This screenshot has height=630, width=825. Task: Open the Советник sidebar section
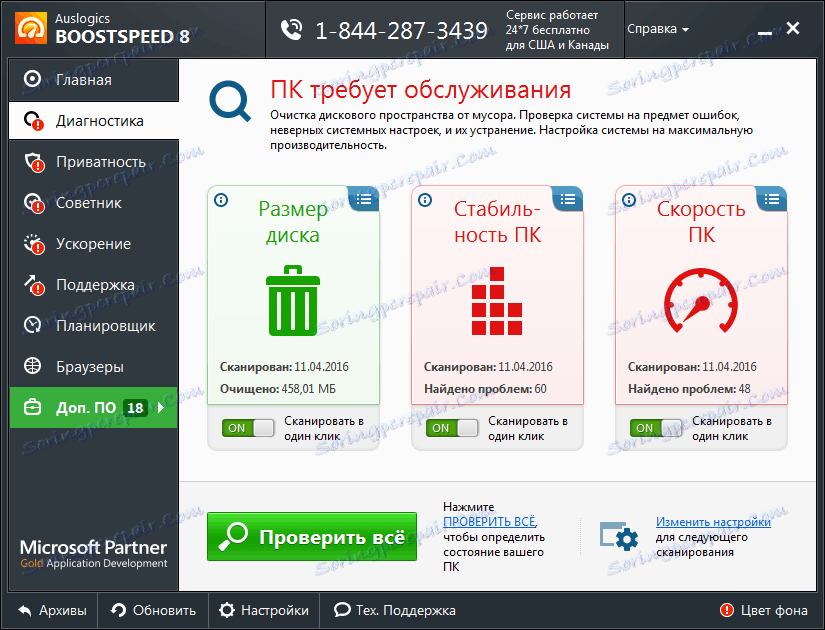click(94, 203)
